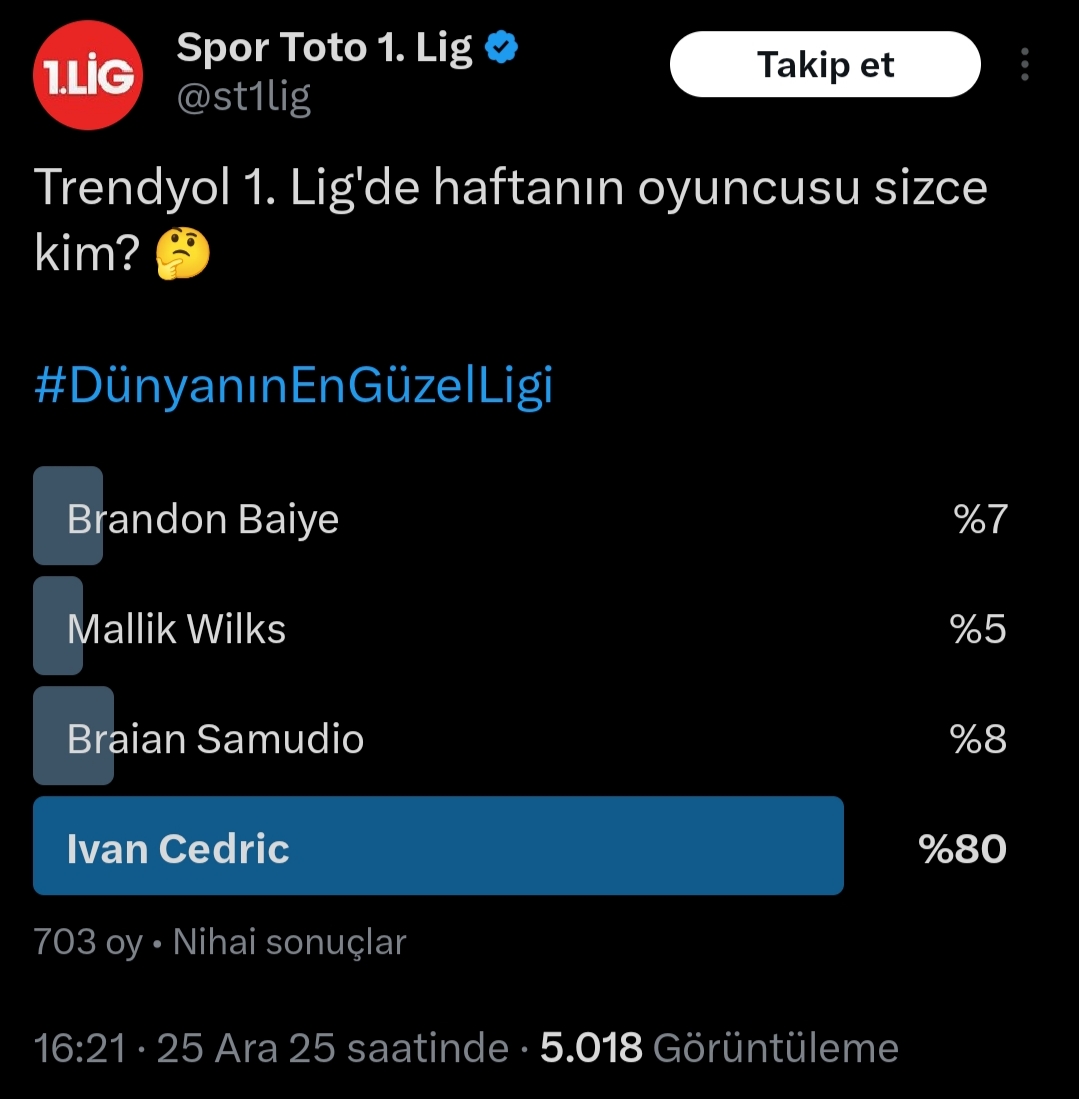Viewport: 1079px width, 1099px height.
Task: Select the Mallik Wilks poll option
Action: coord(177,629)
